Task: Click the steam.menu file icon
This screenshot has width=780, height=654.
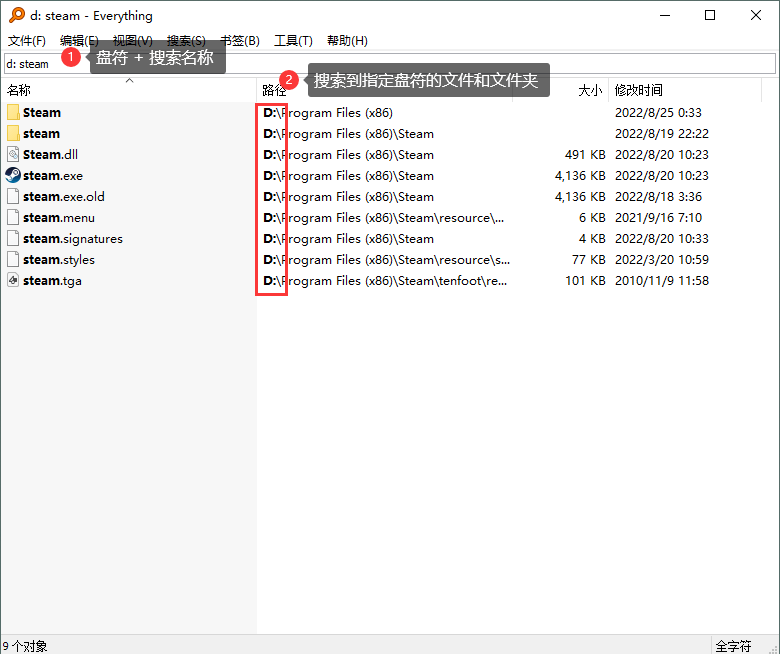Action: click(x=13, y=217)
